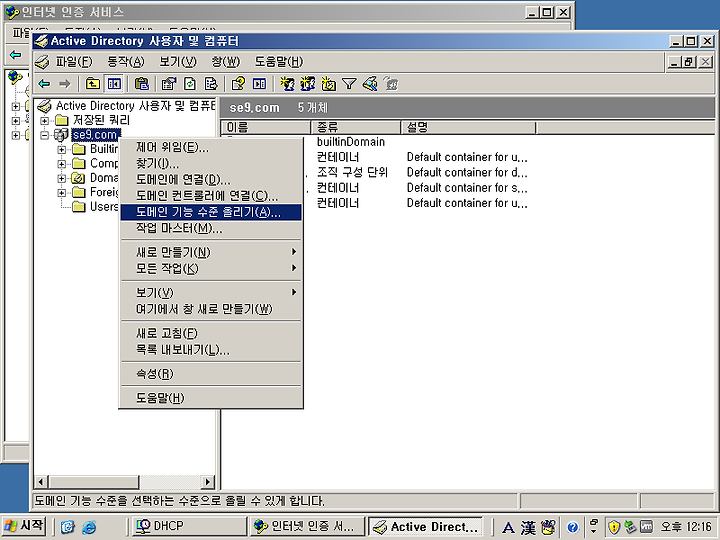Choose 찾기(I)... in the context menu
The image size is (720, 540).
tap(211, 163)
